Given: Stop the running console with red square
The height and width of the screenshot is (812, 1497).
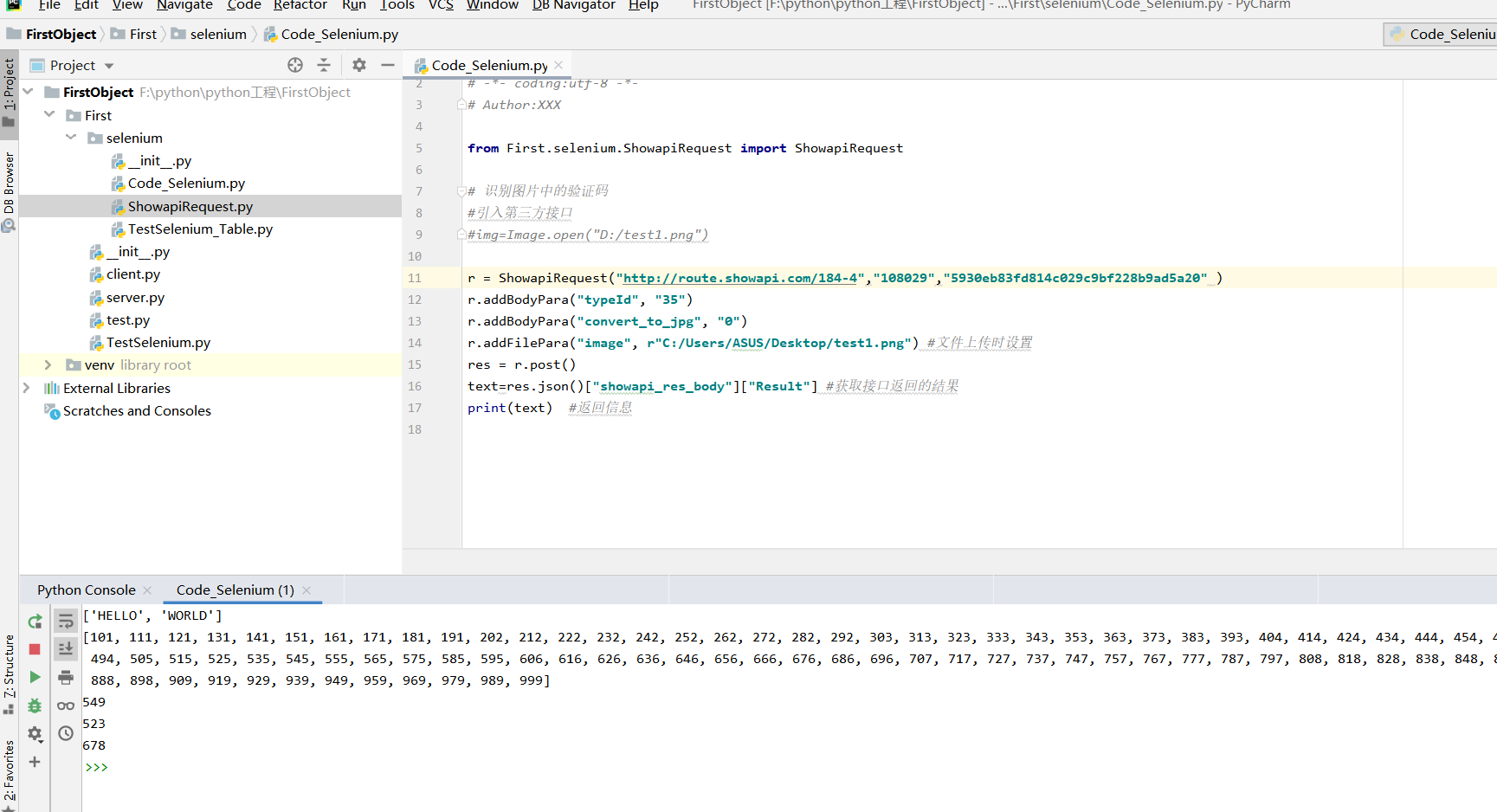Looking at the screenshot, I should (x=35, y=649).
